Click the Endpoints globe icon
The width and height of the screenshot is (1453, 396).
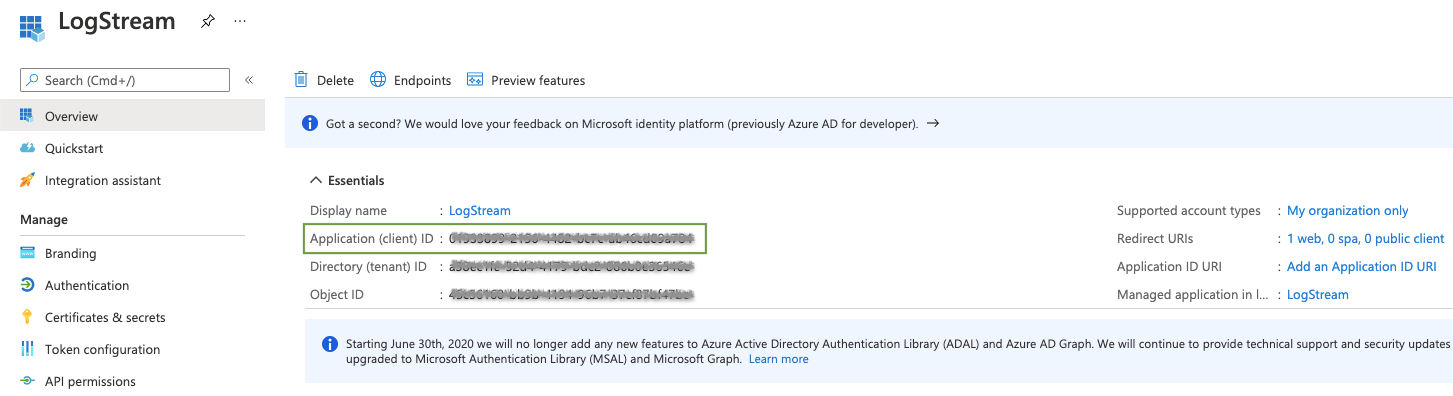(378, 80)
